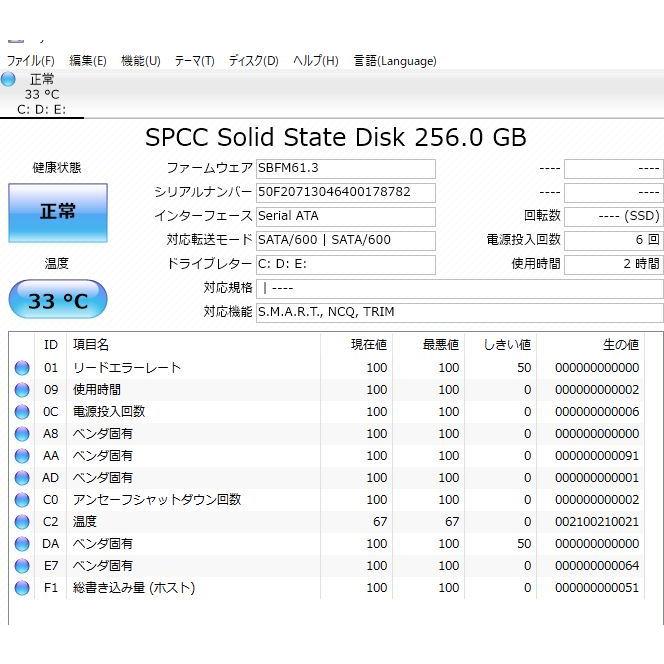Viewport: 664px width, 664px height.
Task: Click the status icon for row DA
Action: [22, 544]
